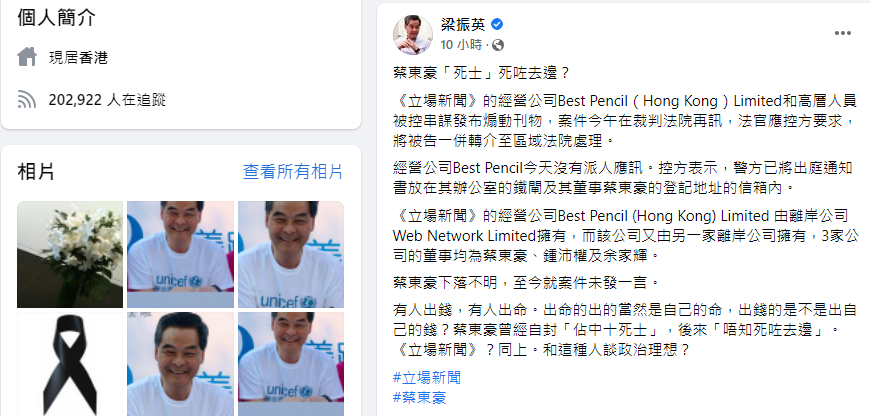Open the white flowers photo
This screenshot has width=870, height=416.
tap(70, 255)
